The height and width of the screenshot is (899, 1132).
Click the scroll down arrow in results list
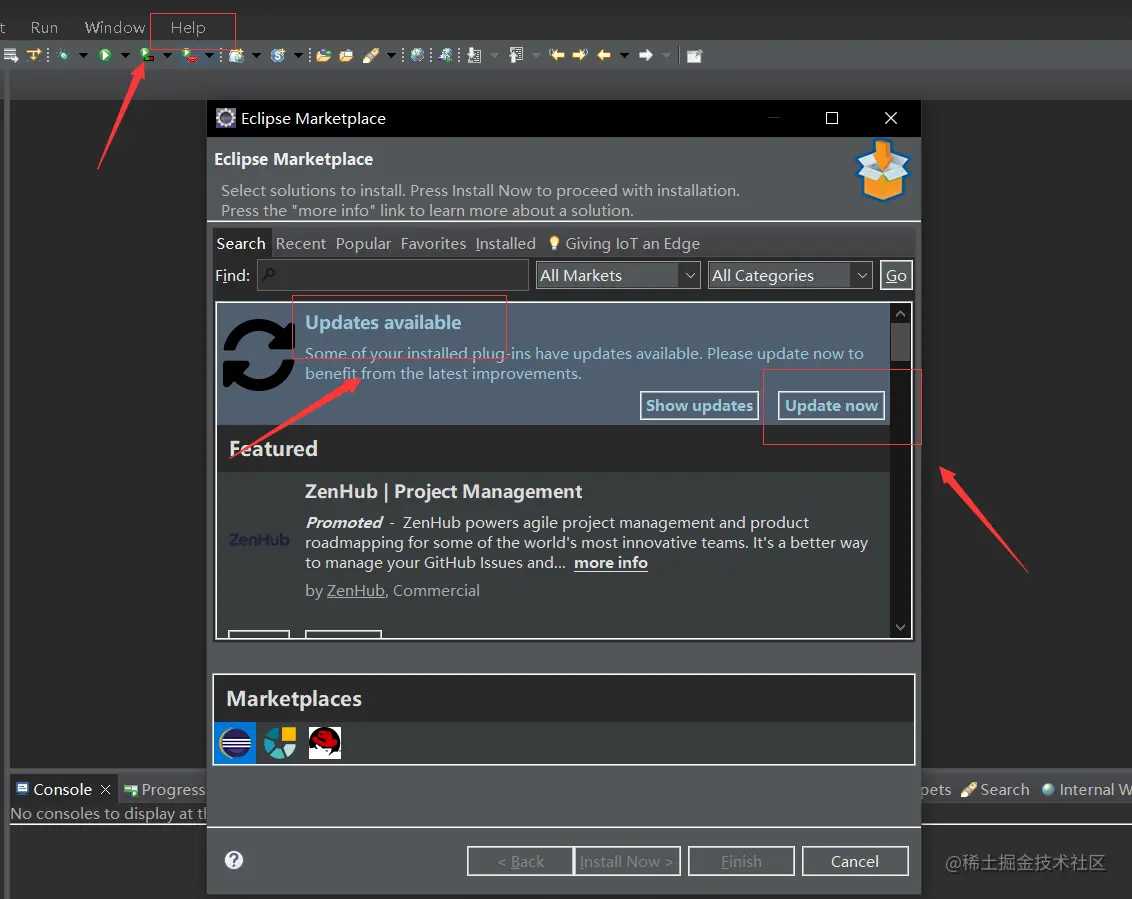click(900, 627)
